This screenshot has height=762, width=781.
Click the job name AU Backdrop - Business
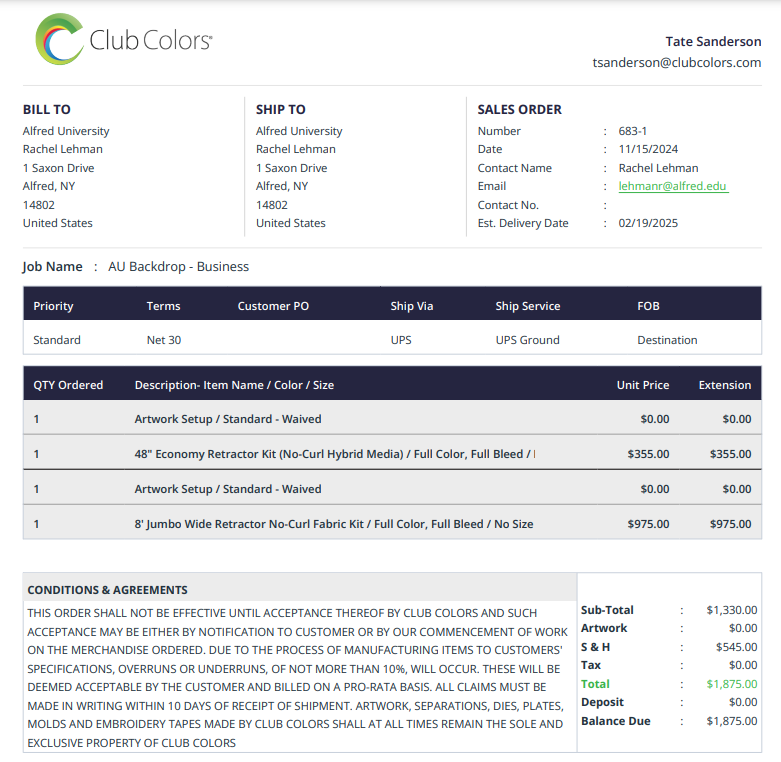178,266
